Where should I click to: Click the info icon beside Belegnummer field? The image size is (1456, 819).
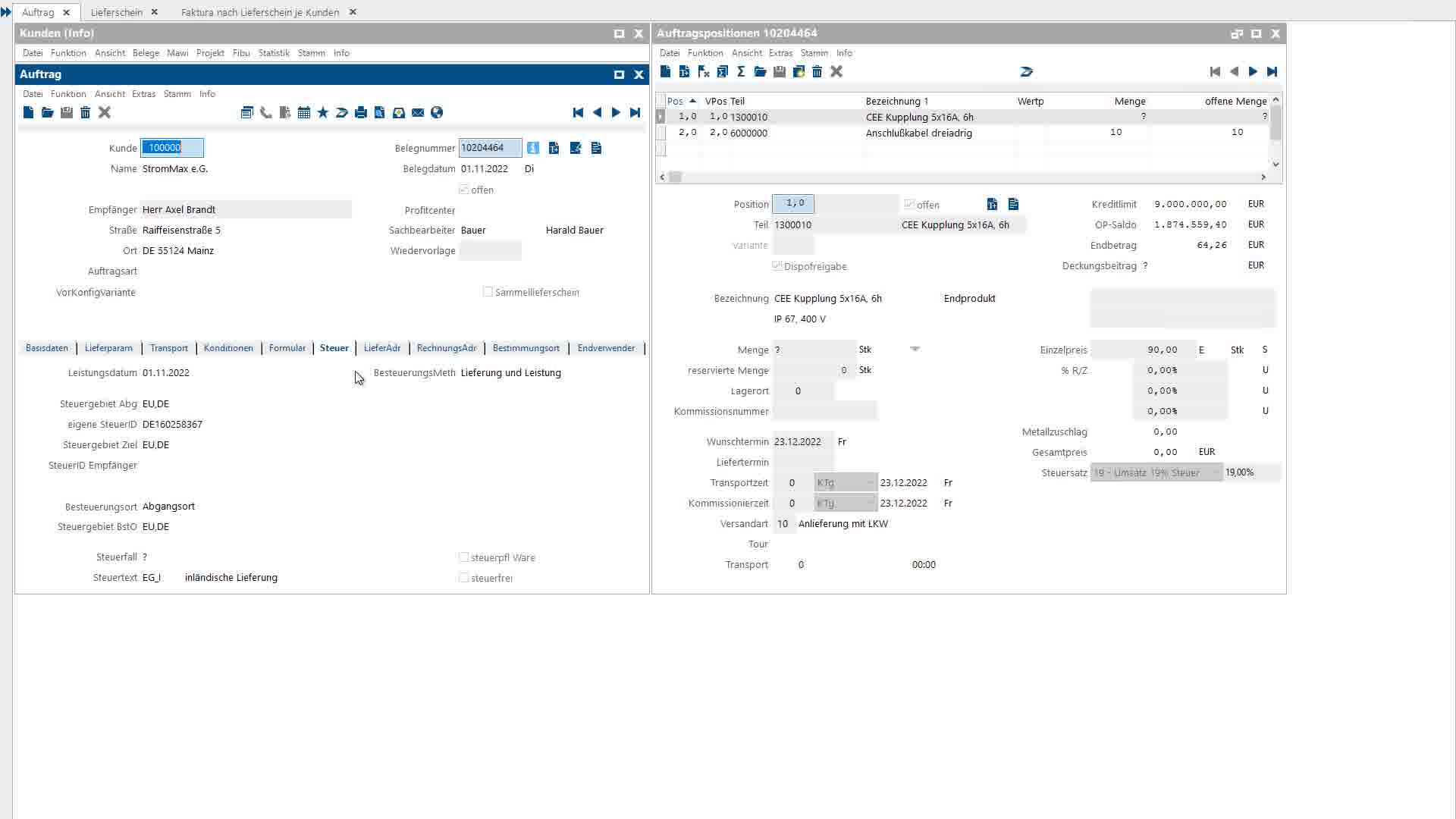point(532,148)
